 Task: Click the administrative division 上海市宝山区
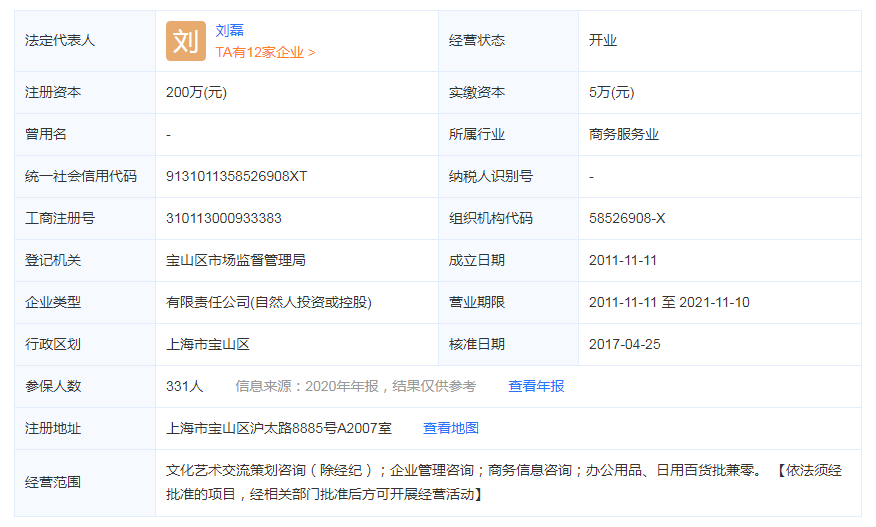(x=208, y=344)
